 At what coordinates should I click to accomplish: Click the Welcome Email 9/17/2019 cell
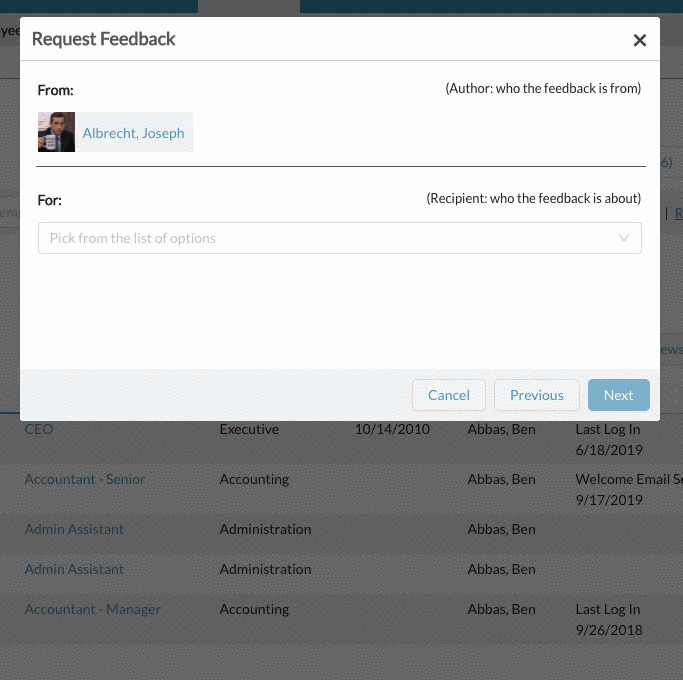[629, 490]
